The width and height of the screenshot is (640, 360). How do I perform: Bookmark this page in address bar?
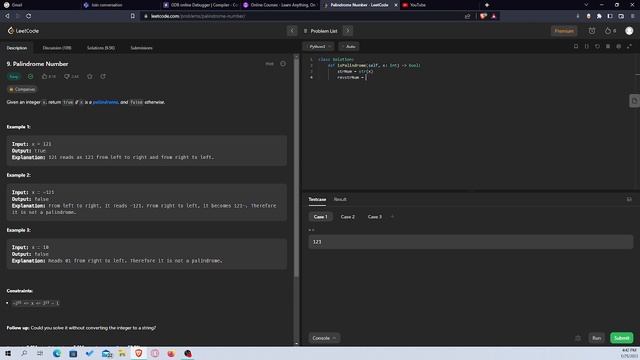(133, 16)
